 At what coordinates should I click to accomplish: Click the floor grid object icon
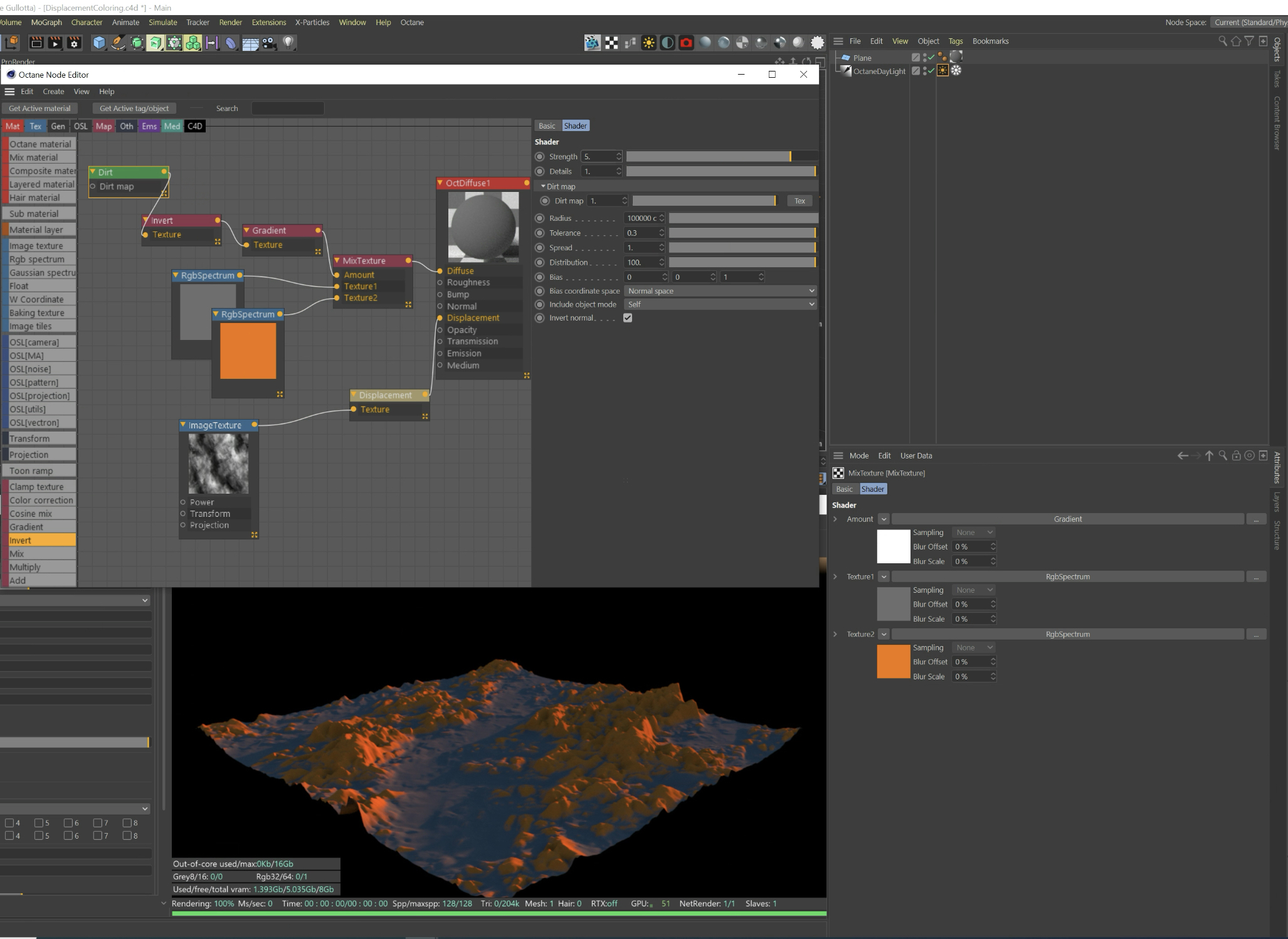(x=250, y=43)
